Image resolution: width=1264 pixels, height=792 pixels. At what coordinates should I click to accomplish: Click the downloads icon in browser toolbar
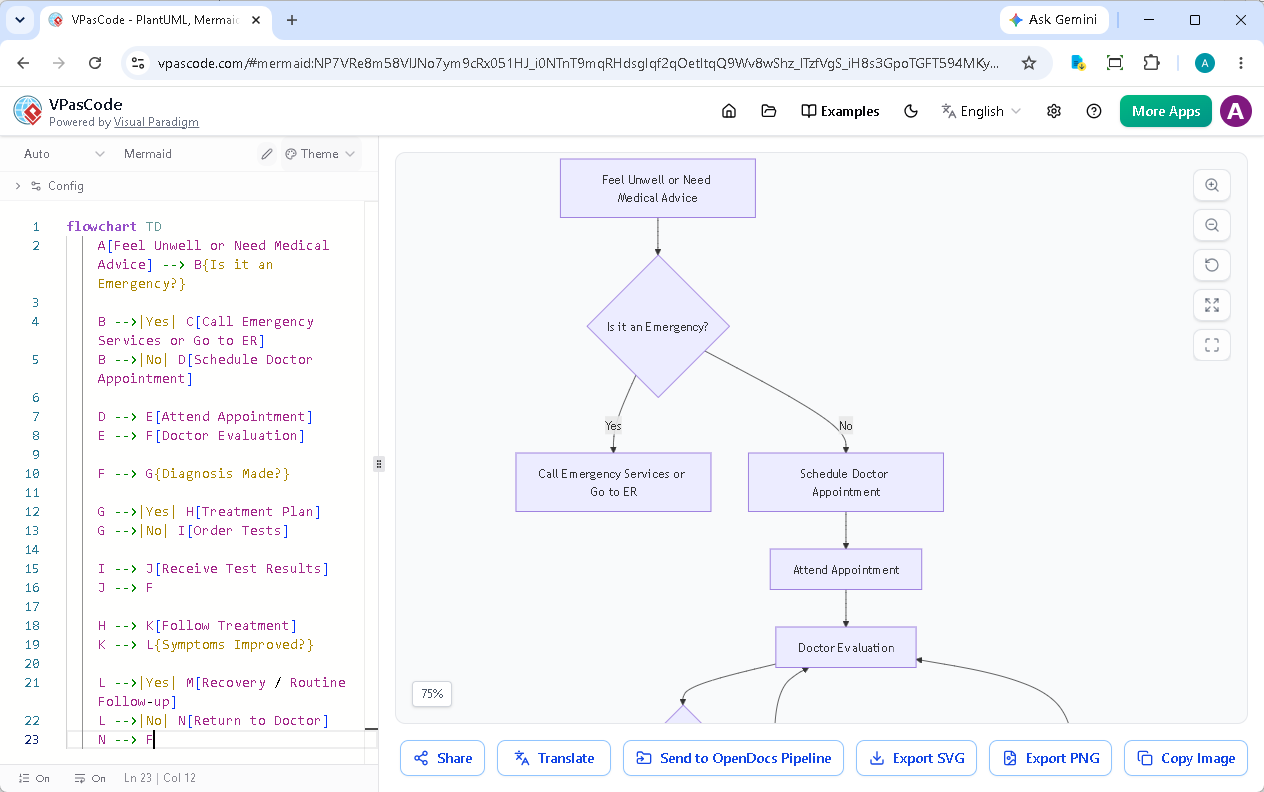tap(1078, 63)
